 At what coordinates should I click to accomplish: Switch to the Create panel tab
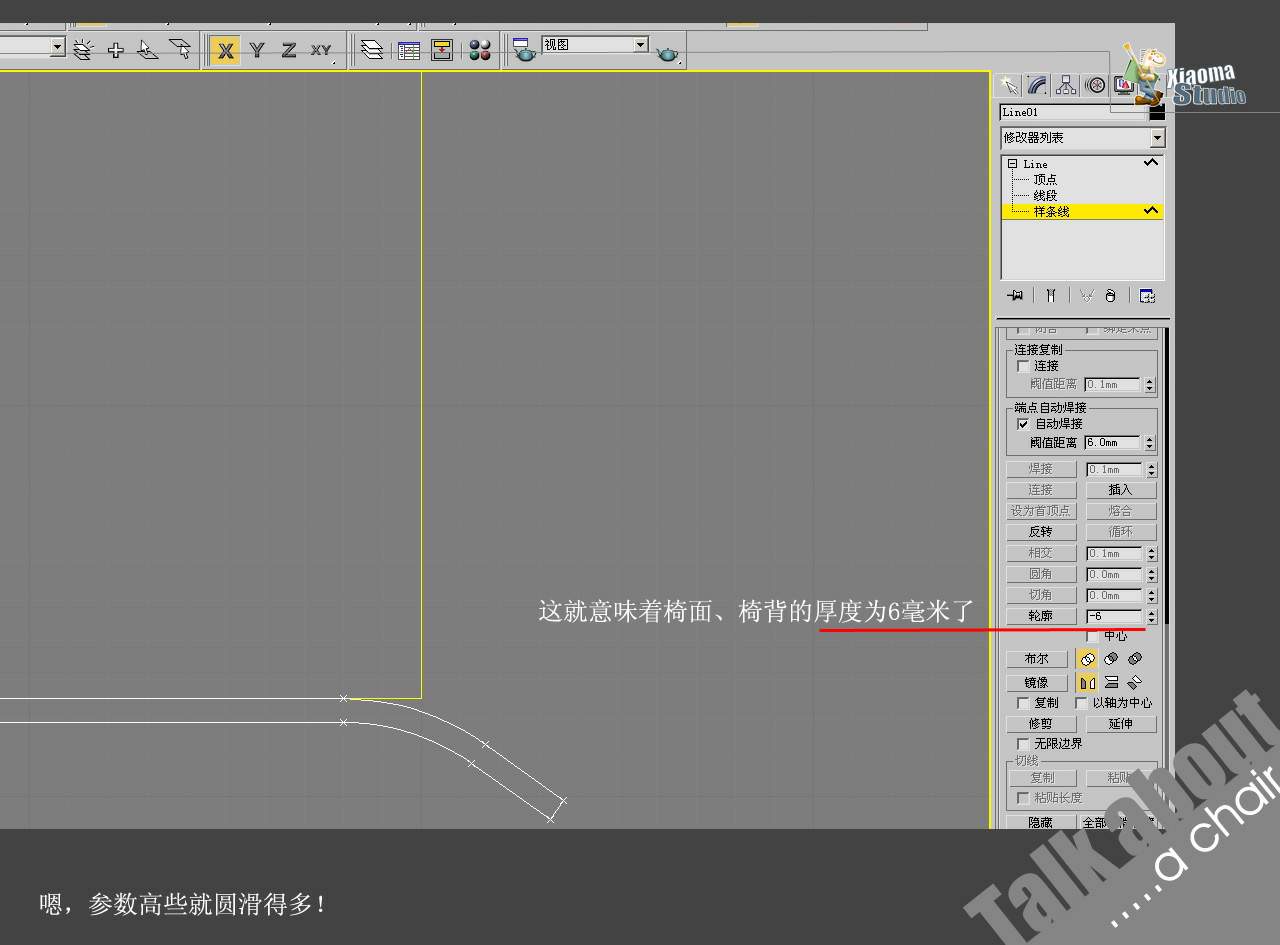point(1008,86)
